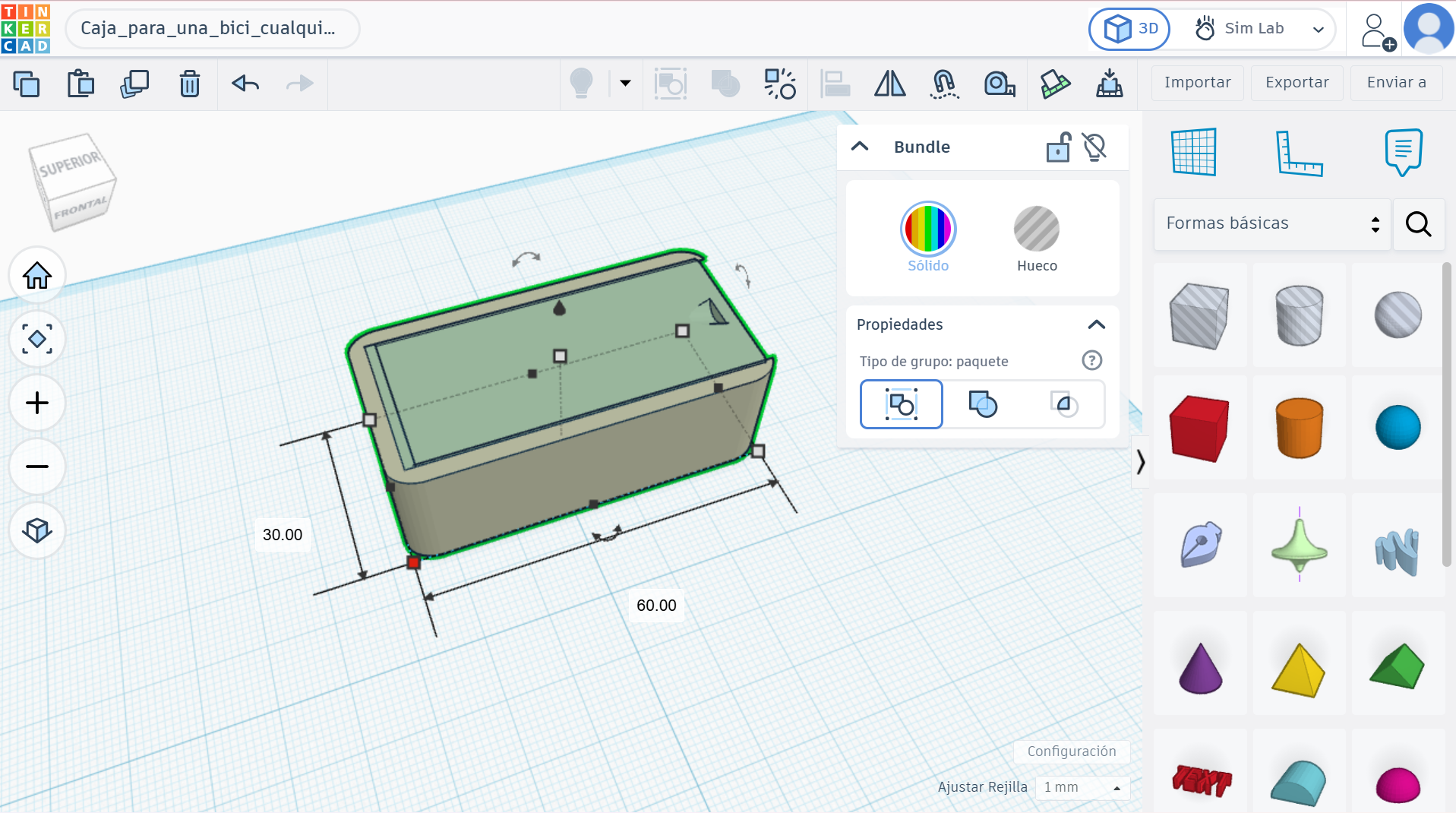Edit the design name field

[x=212, y=29]
